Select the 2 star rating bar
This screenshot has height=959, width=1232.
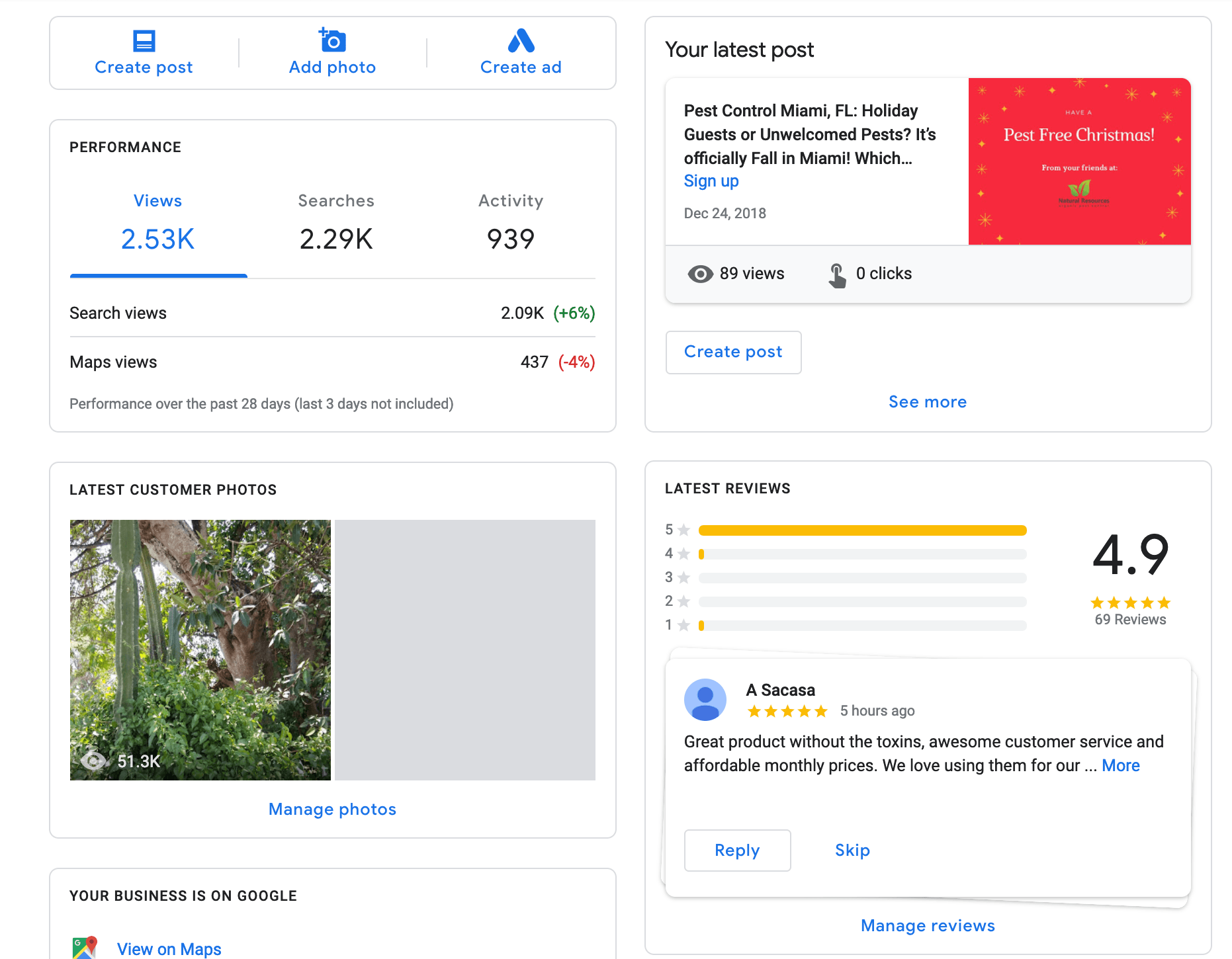(x=862, y=602)
